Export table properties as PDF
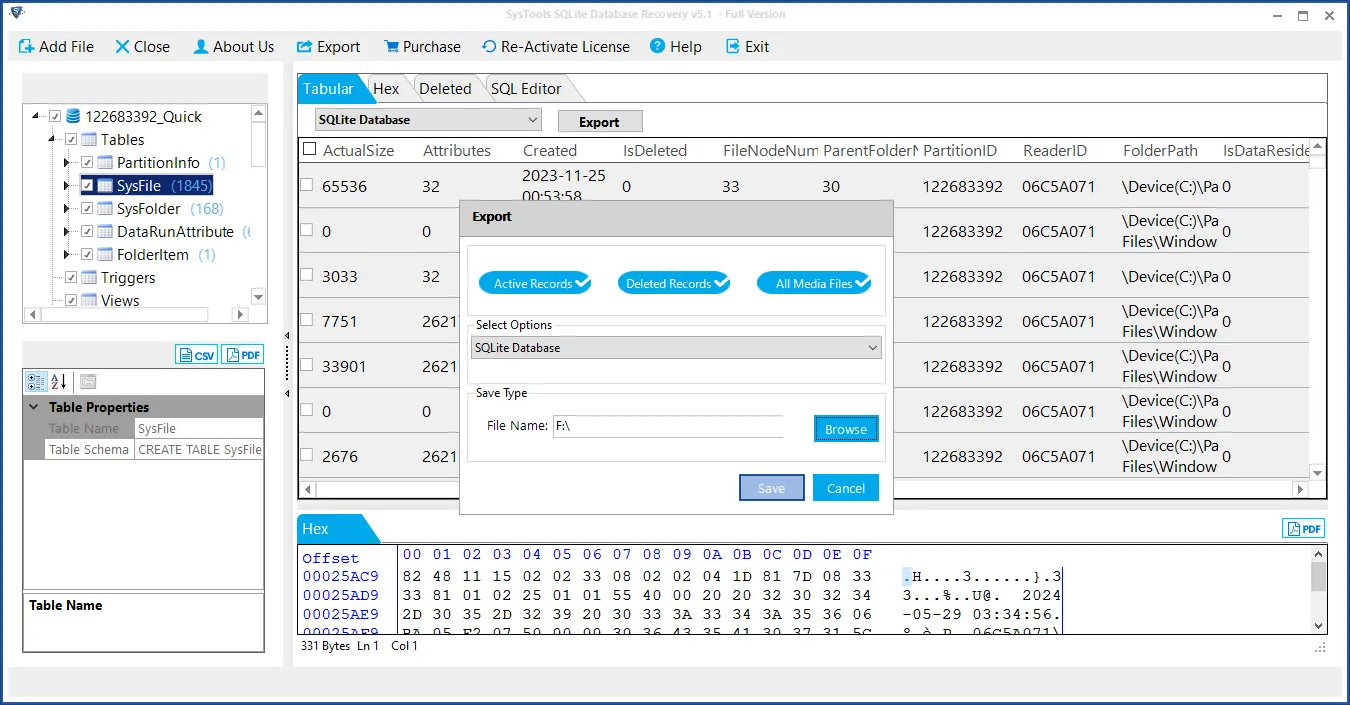 (243, 355)
